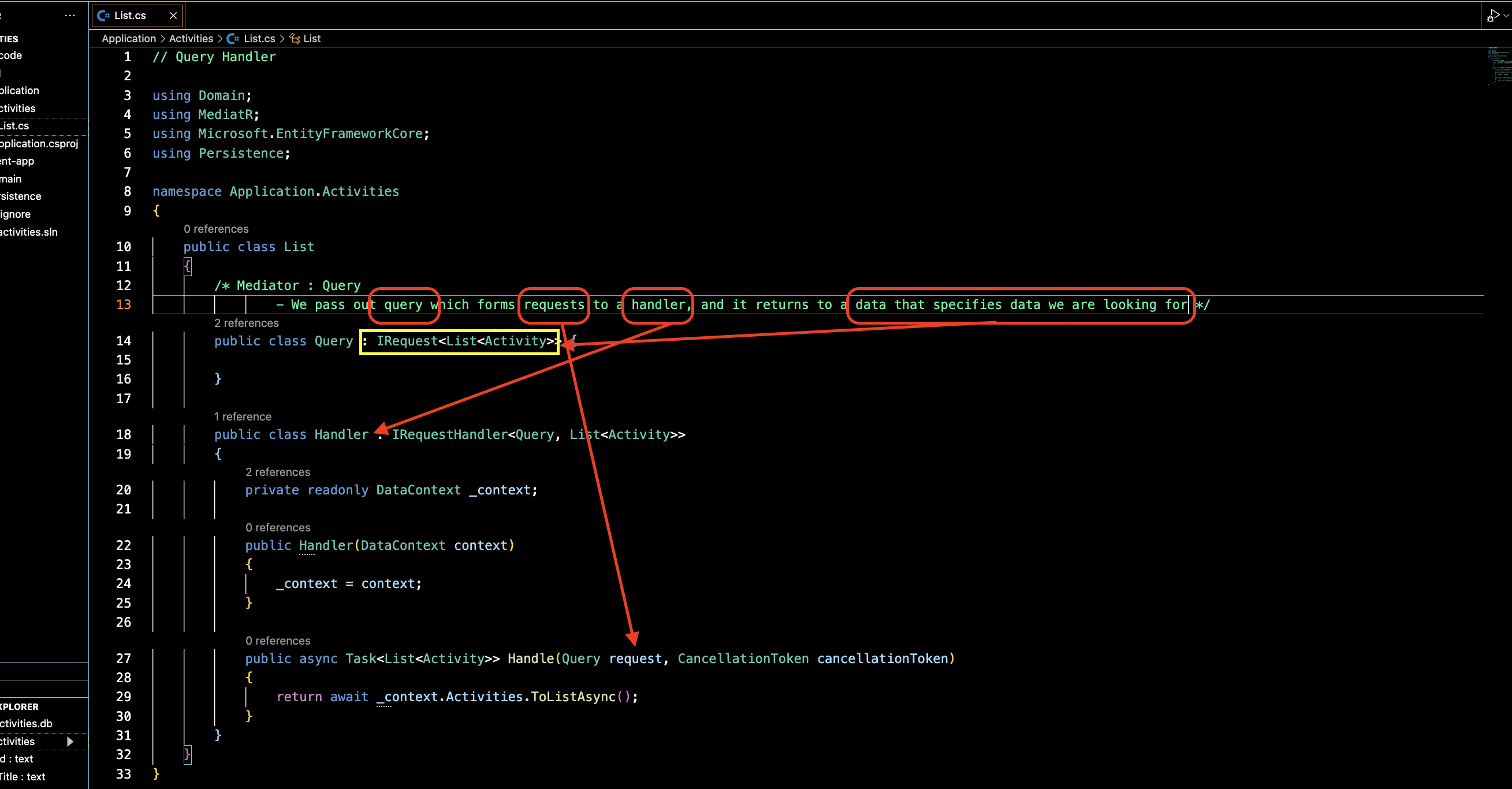This screenshot has height=789, width=1512.
Task: Open the run options dropdown chevron
Action: tap(1506, 16)
